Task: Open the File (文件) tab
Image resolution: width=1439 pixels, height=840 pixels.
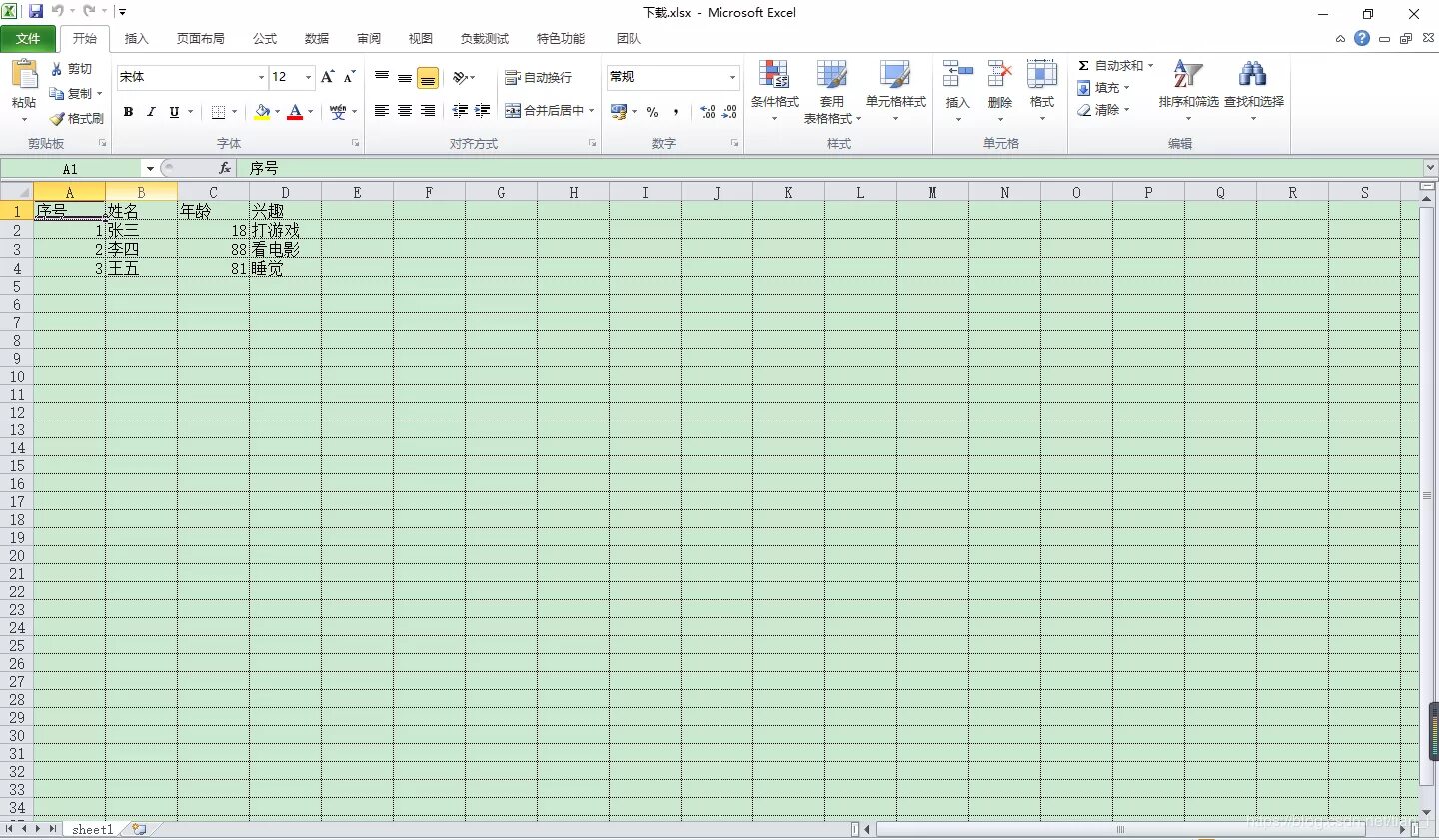Action: pyautogui.click(x=28, y=39)
